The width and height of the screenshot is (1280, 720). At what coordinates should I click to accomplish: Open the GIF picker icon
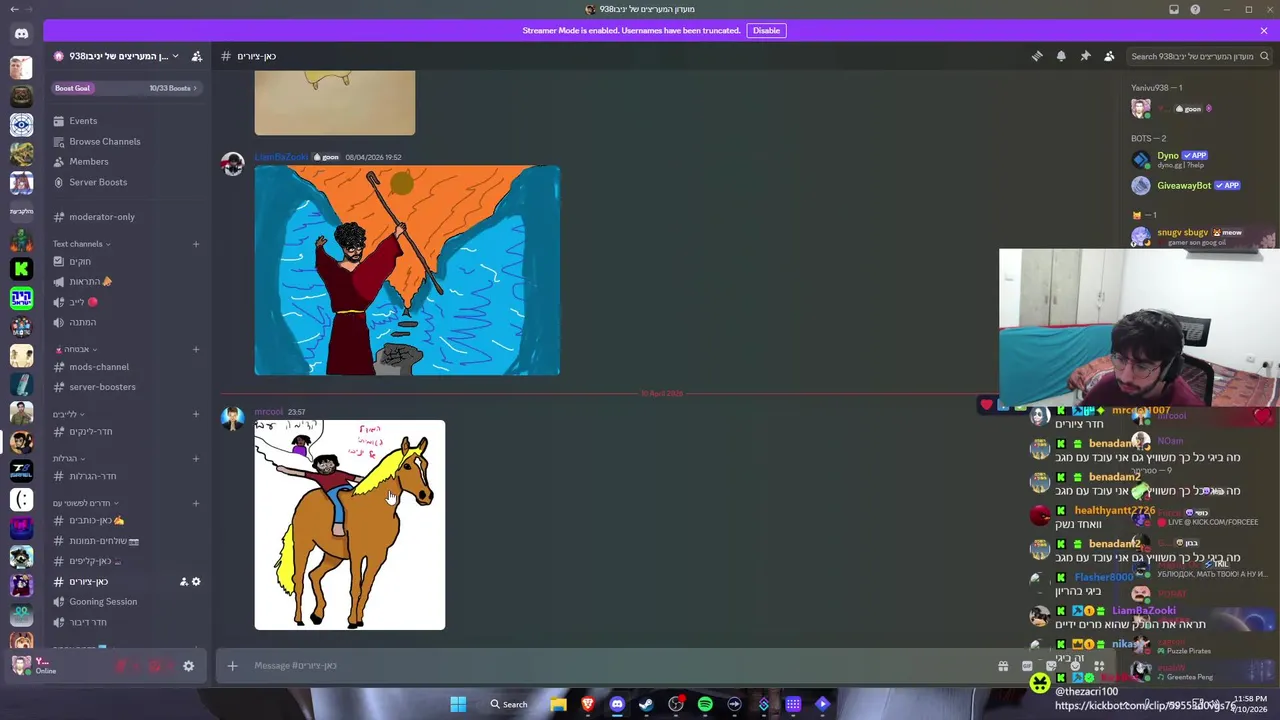[x=1027, y=666]
